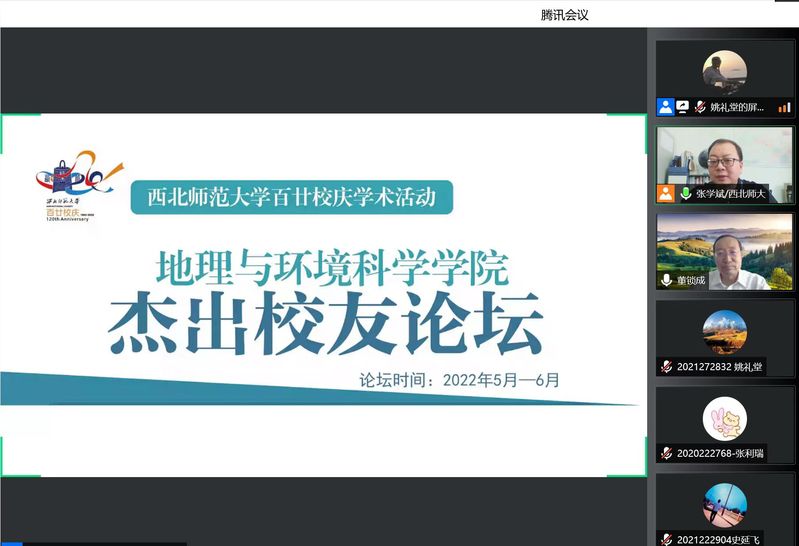Click the muted microphone icon of 2021222904史延飞
The width and height of the screenshot is (799, 546).
(x=666, y=539)
